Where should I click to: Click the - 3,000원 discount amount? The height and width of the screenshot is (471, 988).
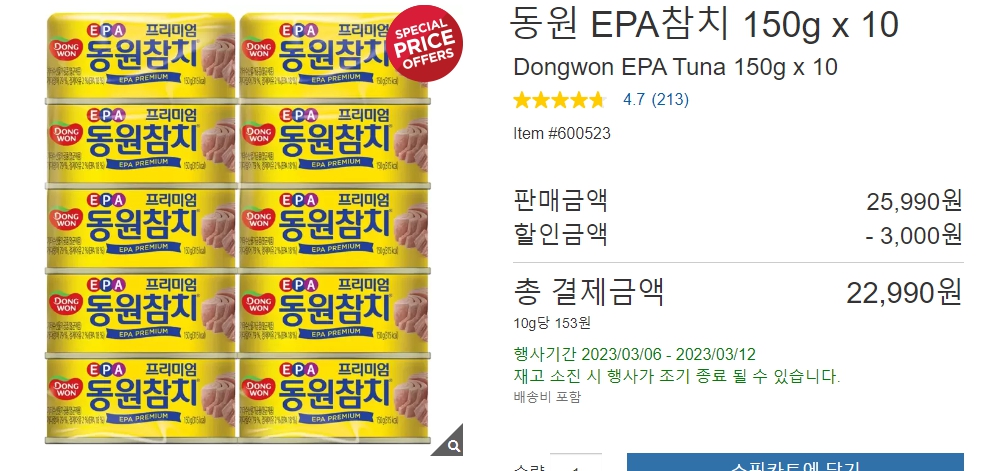(914, 235)
